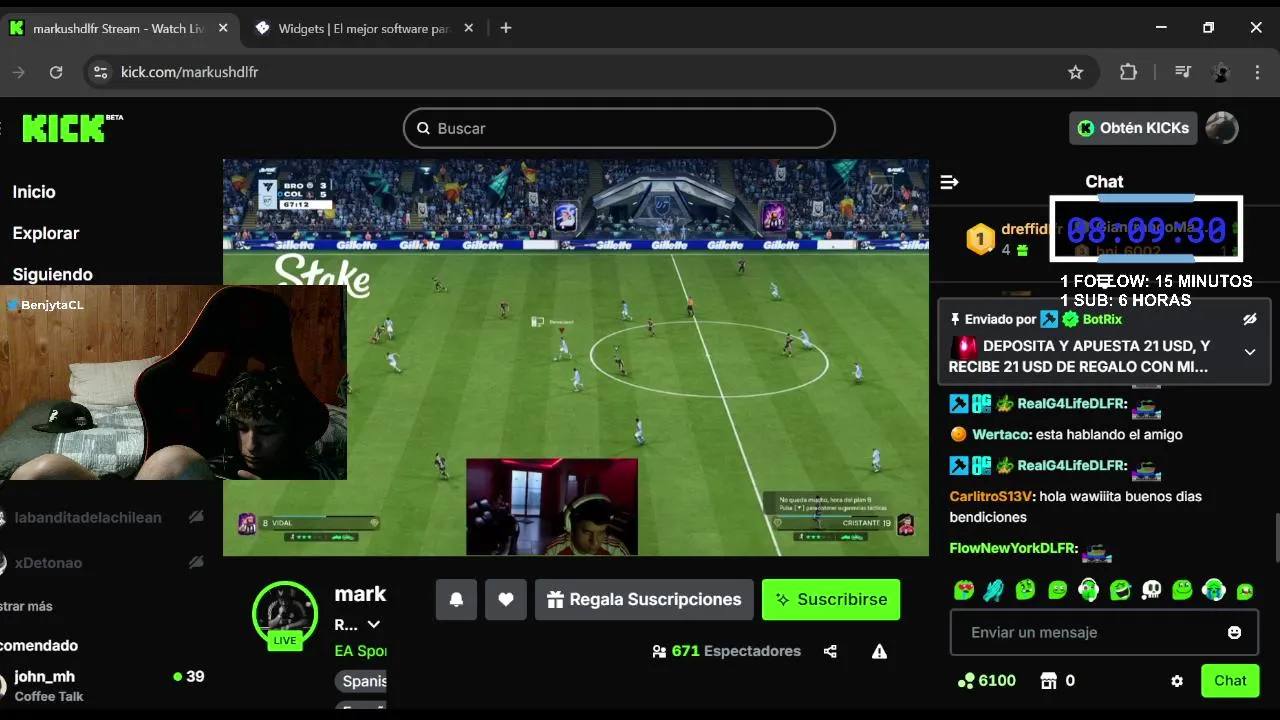
Task: Switch to Widgets browser tab
Action: click(364, 28)
